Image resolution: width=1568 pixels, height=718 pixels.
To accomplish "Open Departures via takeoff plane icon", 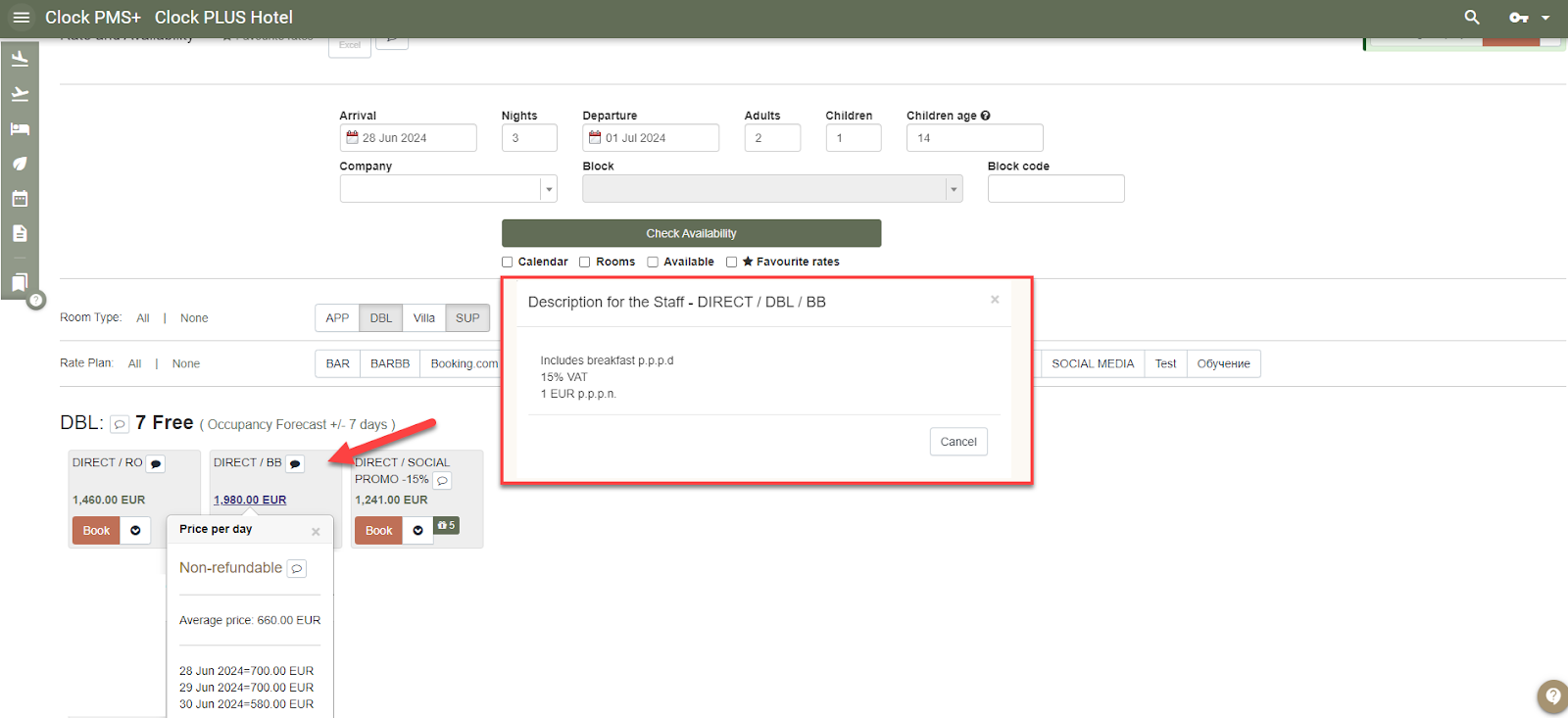I will [20, 94].
